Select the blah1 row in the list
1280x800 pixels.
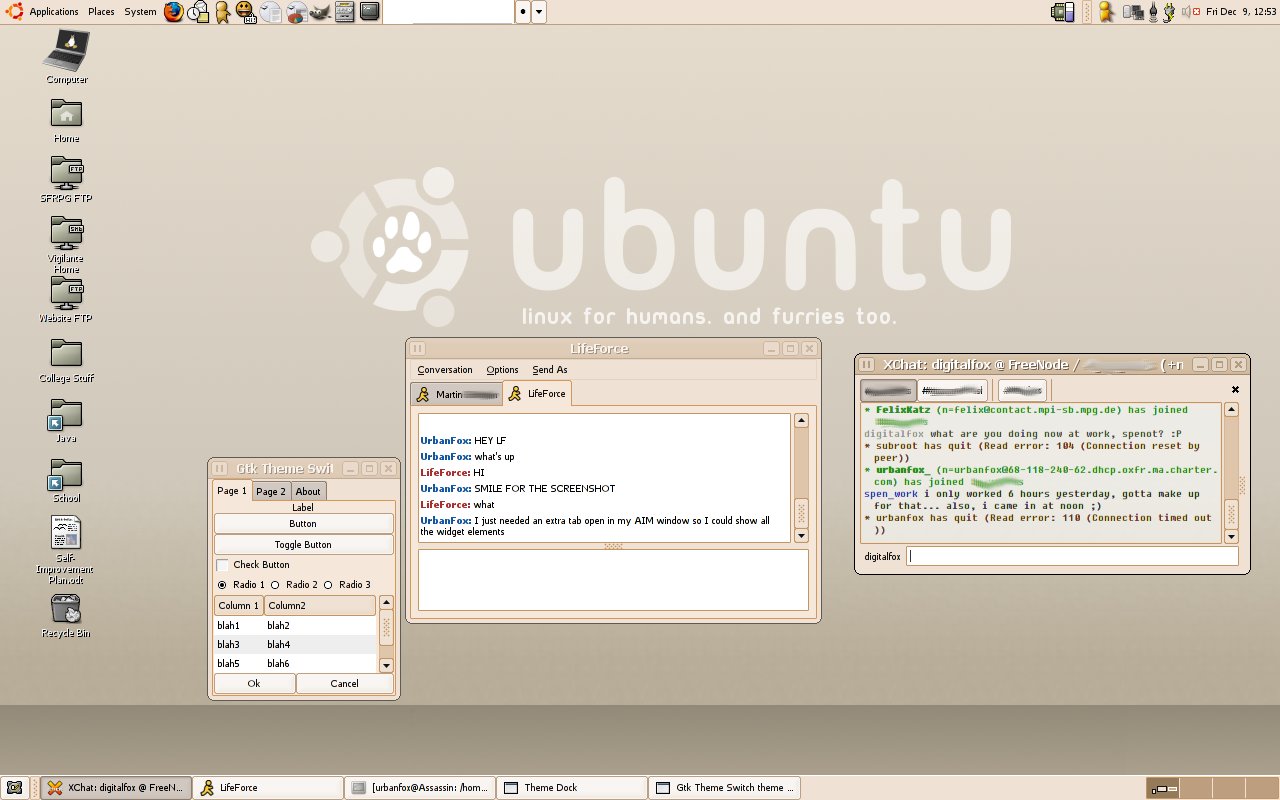click(x=296, y=626)
